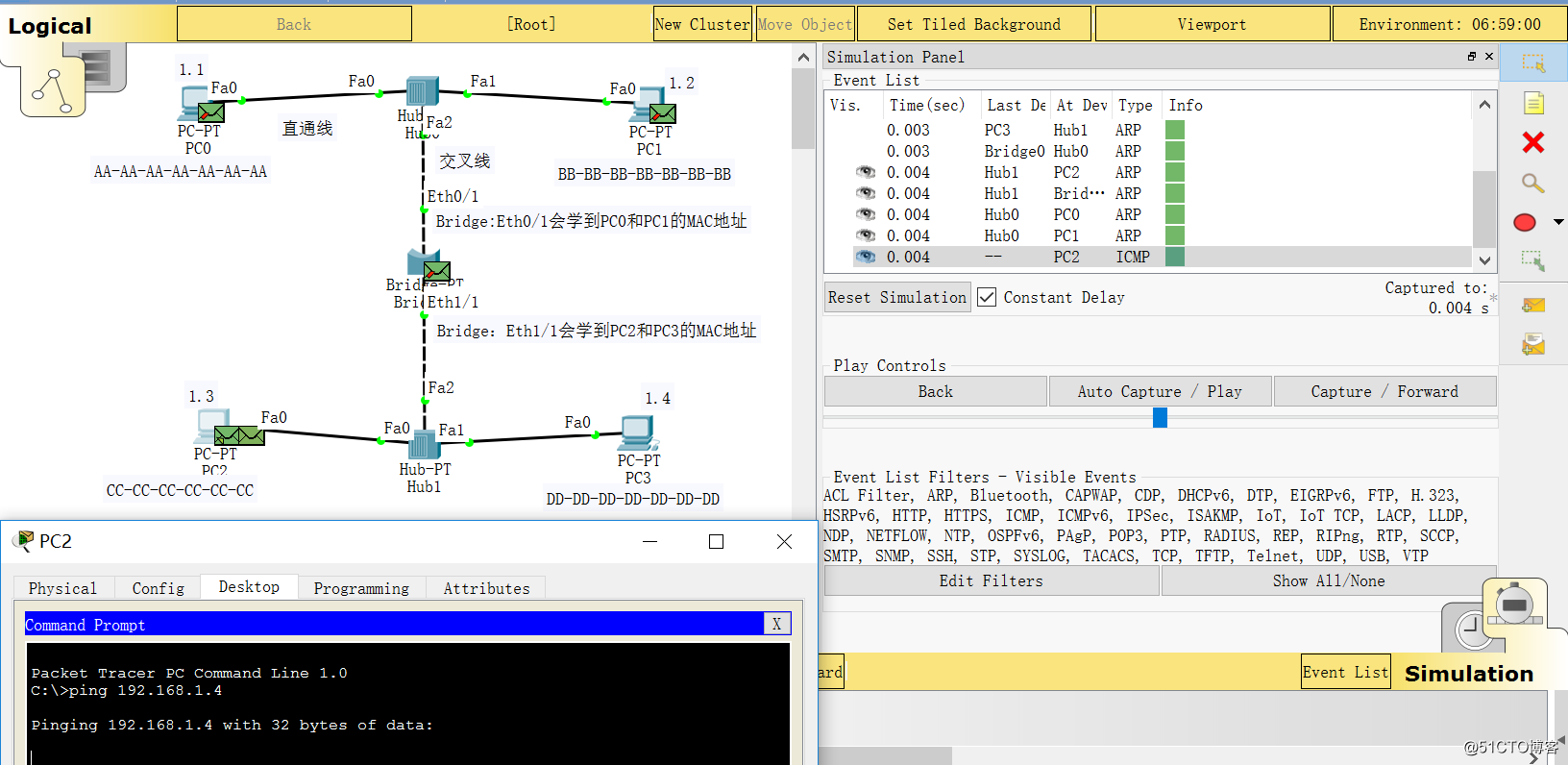This screenshot has height=765, width=1568.
Task: Toggle eye for the PC2 ICMP event
Action: [x=866, y=257]
